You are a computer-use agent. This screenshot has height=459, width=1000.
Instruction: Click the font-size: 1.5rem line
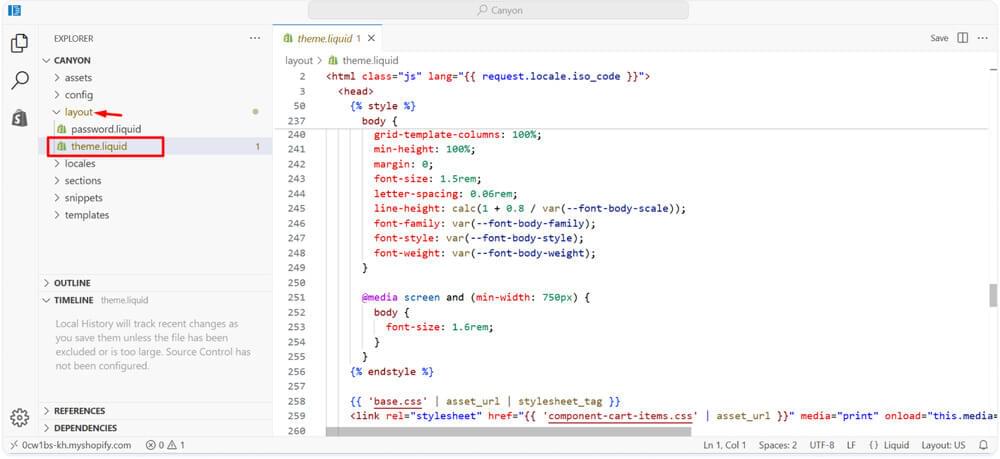[427, 179]
